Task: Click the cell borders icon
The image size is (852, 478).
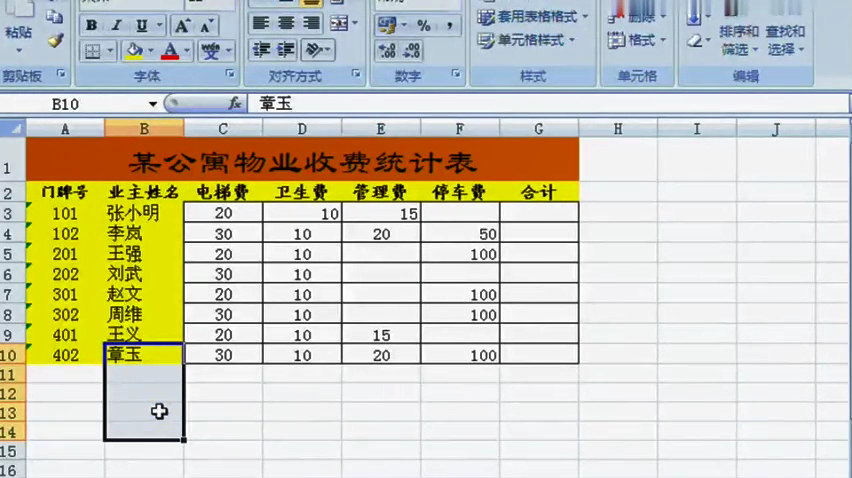Action: point(93,51)
